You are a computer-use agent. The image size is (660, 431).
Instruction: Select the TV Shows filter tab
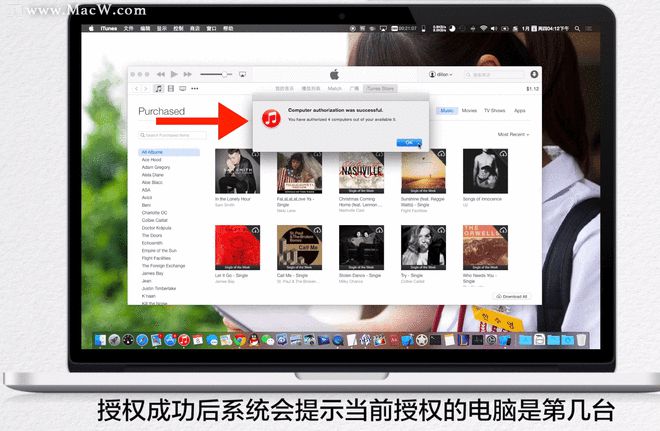coord(494,110)
